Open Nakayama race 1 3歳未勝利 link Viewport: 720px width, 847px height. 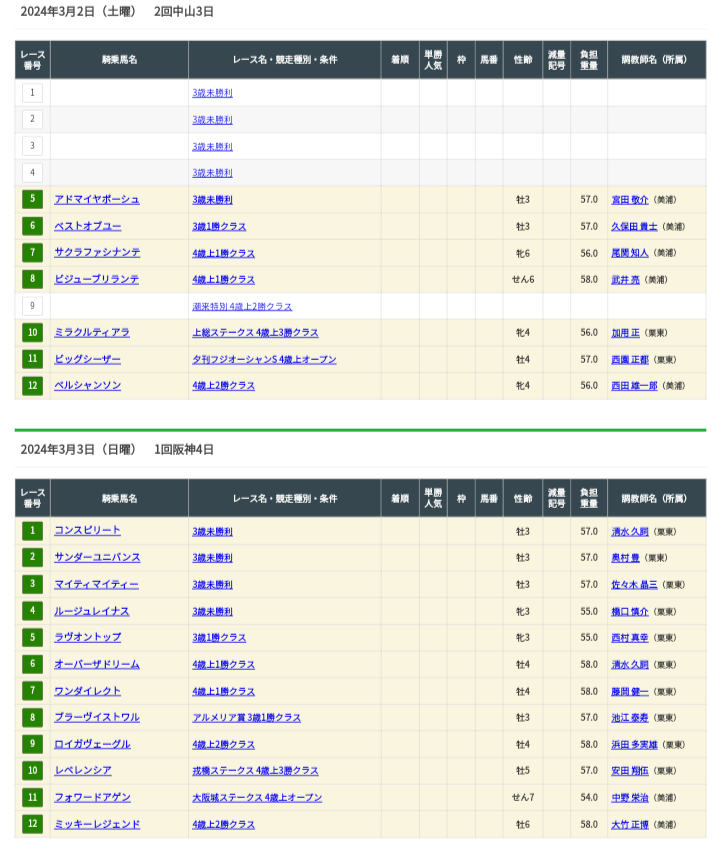coord(212,93)
